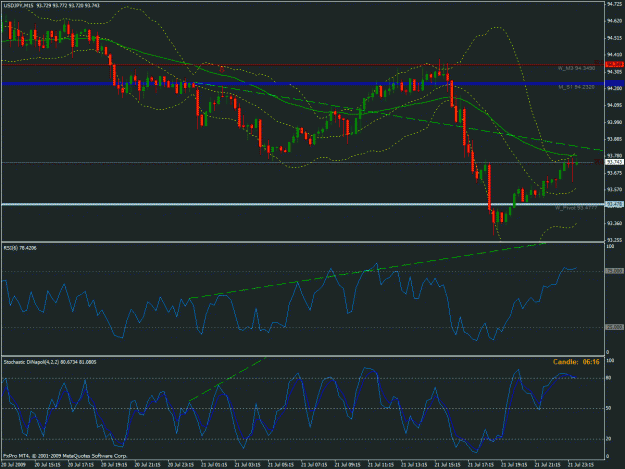Click the 21 Jul 05:15 time axis label
Screen dimensions: 625x469
point(281,465)
